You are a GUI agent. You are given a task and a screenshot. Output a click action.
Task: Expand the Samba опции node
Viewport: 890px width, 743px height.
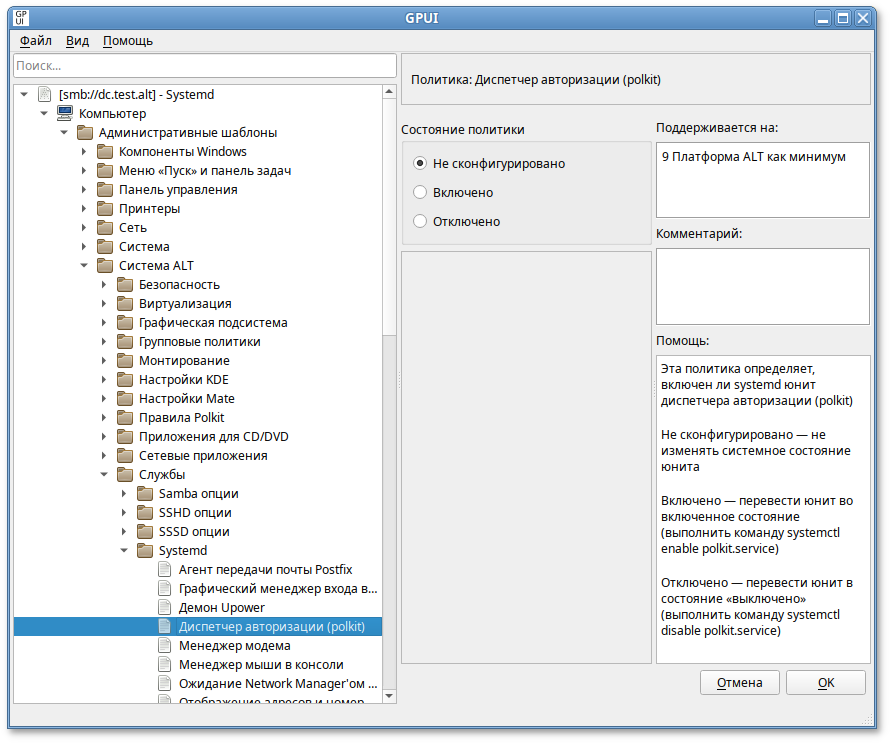click(x=123, y=493)
